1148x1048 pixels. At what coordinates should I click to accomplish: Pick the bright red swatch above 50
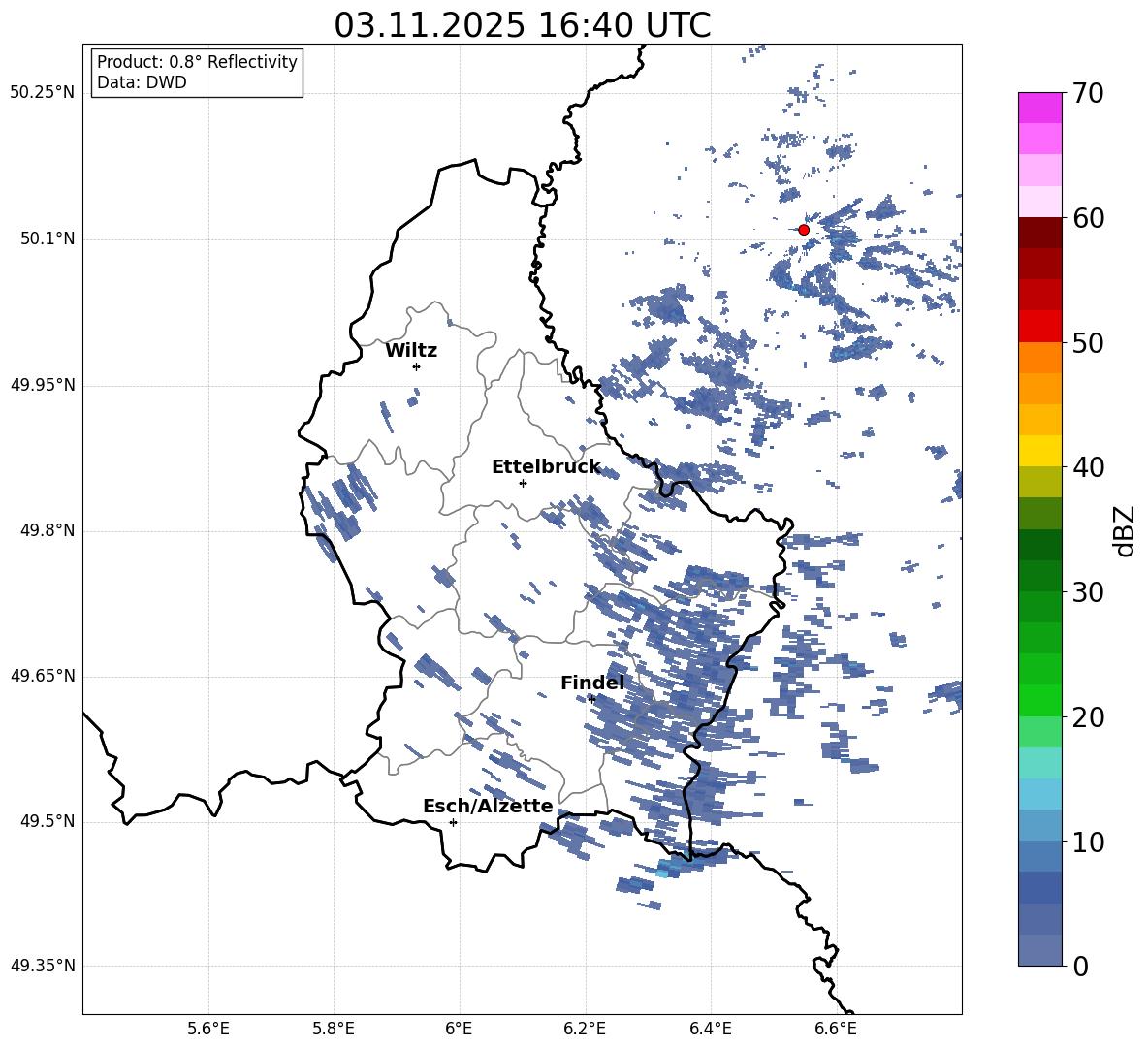tap(1040, 327)
